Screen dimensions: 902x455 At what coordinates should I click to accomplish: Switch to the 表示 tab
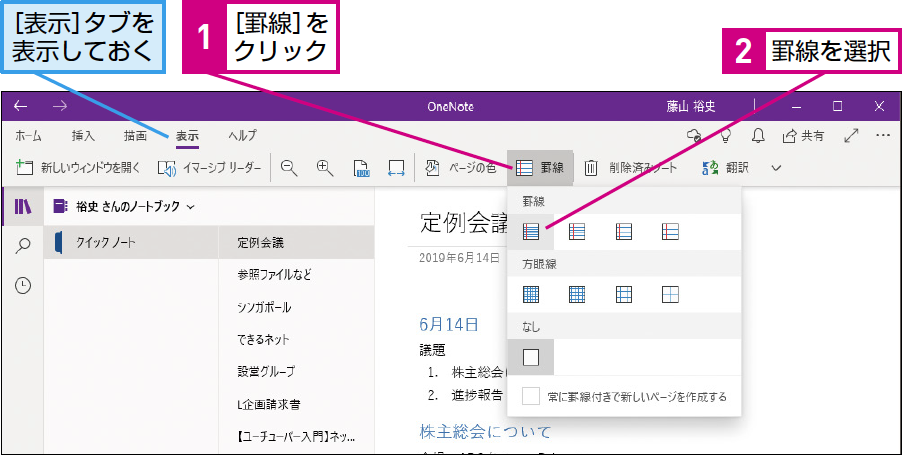pyautogui.click(x=188, y=136)
